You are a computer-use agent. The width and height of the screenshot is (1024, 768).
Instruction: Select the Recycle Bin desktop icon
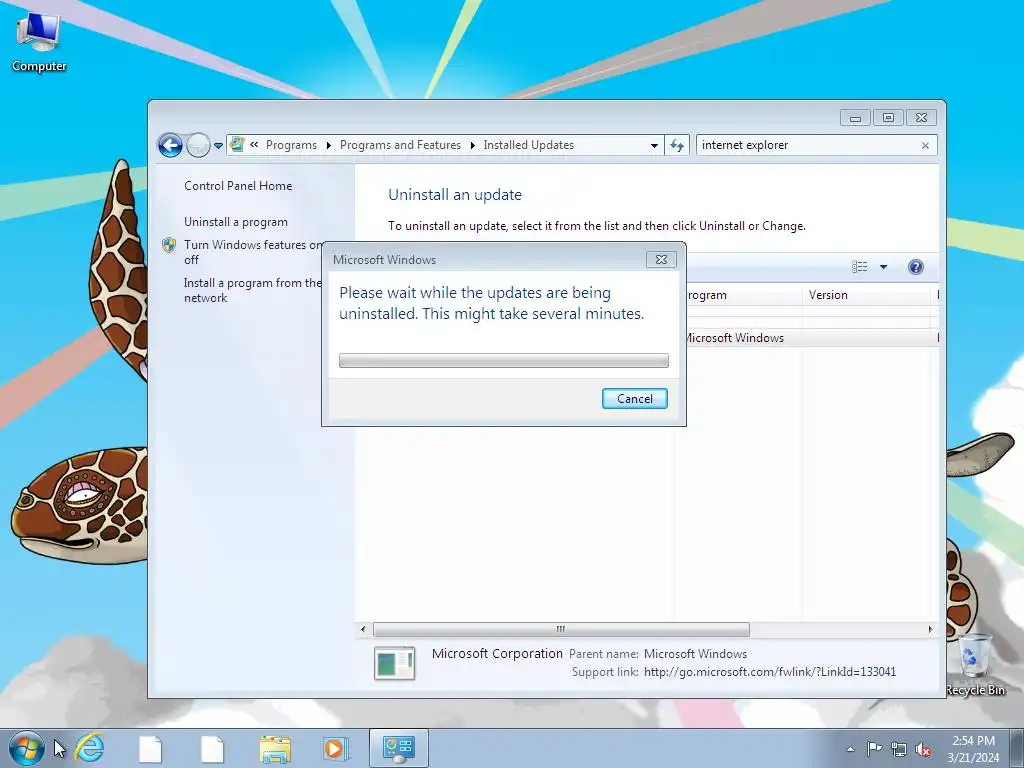[975, 665]
